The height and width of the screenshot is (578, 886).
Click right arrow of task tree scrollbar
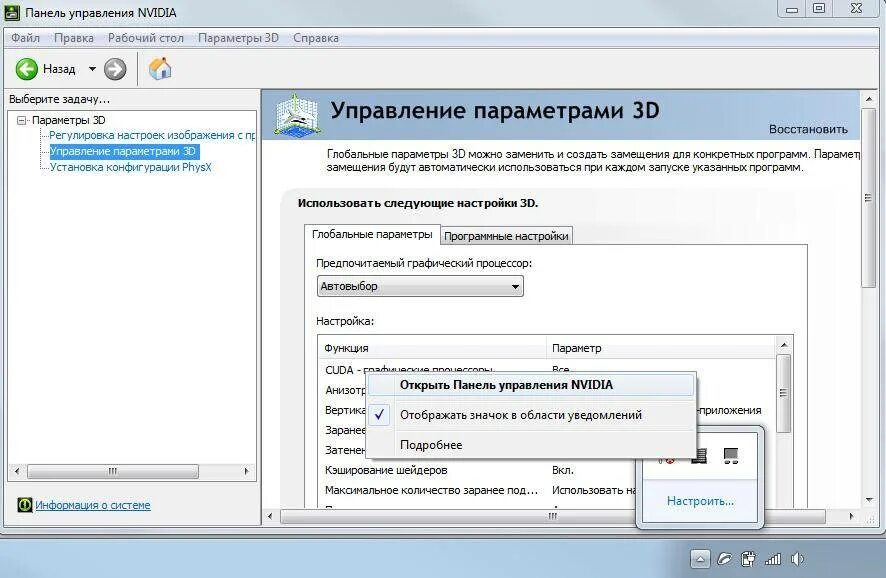click(x=246, y=471)
